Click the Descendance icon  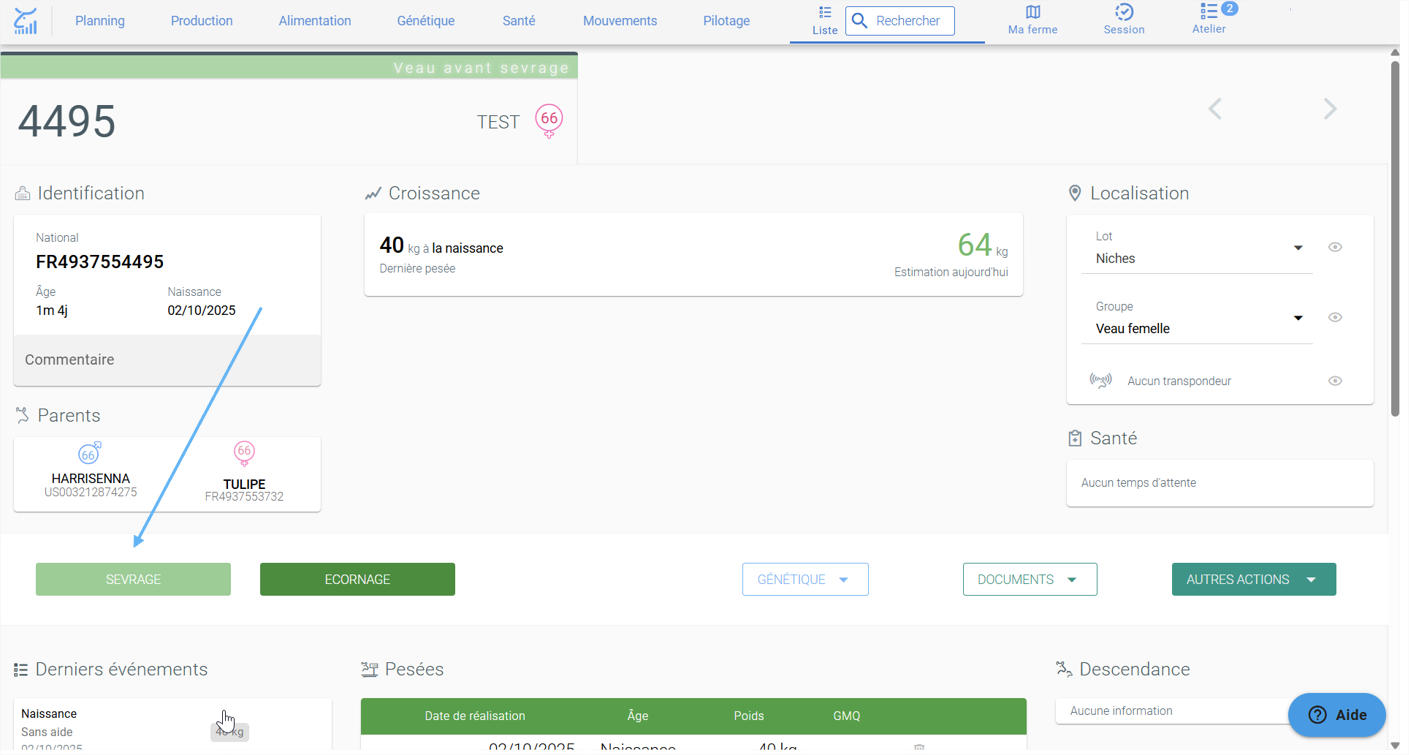pos(1064,669)
